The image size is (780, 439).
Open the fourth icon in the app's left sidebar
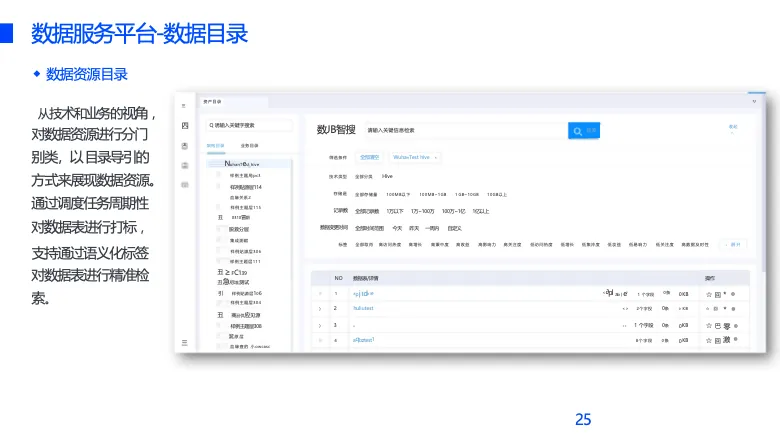tap(185, 165)
